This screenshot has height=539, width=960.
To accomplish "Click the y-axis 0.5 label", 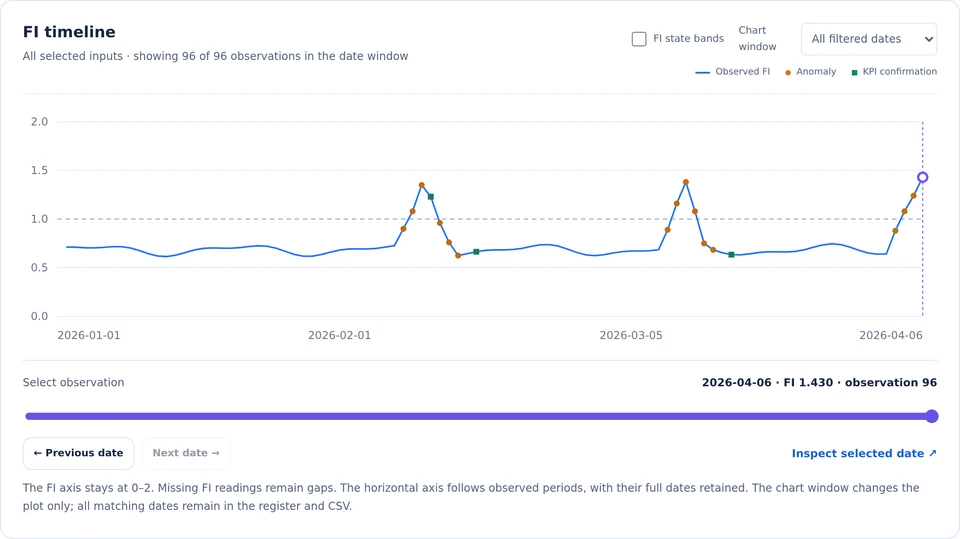I will pyautogui.click(x=39, y=268).
